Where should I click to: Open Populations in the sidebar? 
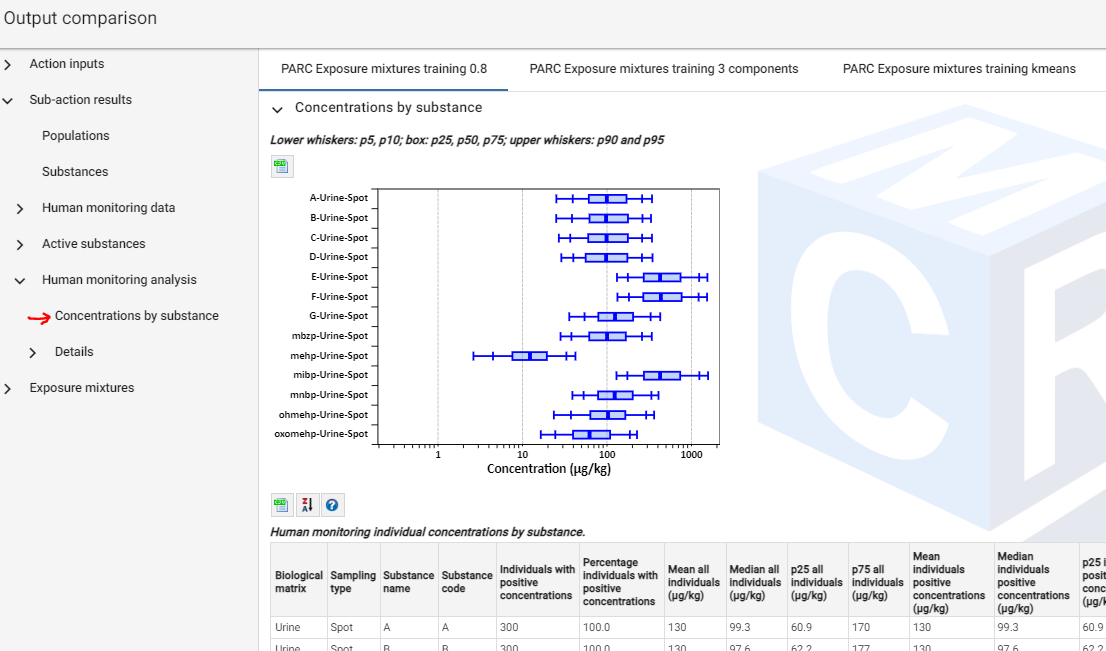click(76, 136)
